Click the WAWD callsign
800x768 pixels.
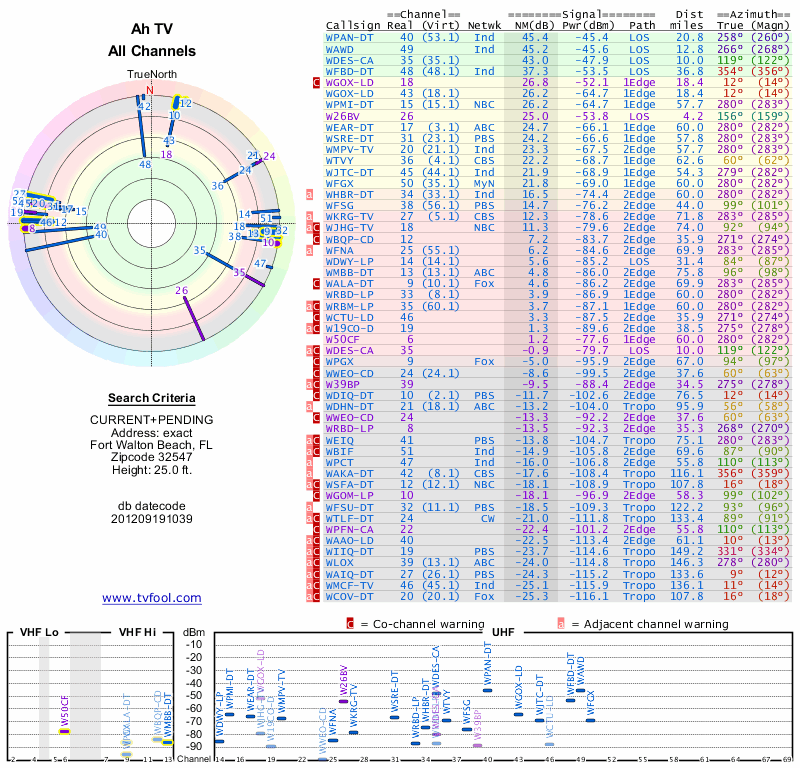coord(339,49)
